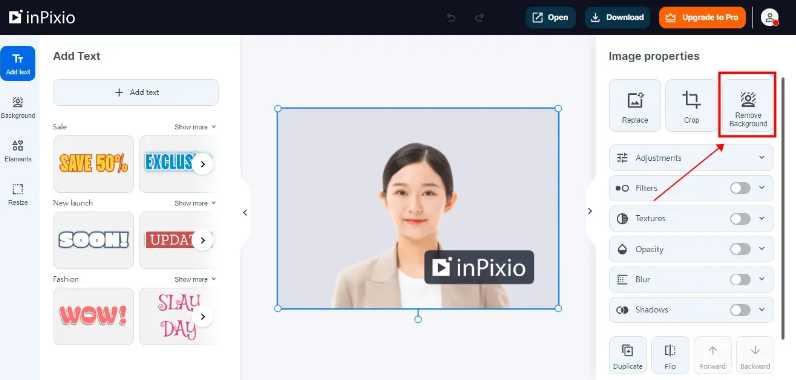Screen dimensions: 796x380
Task: Duplicate the selected image
Action: point(627,355)
